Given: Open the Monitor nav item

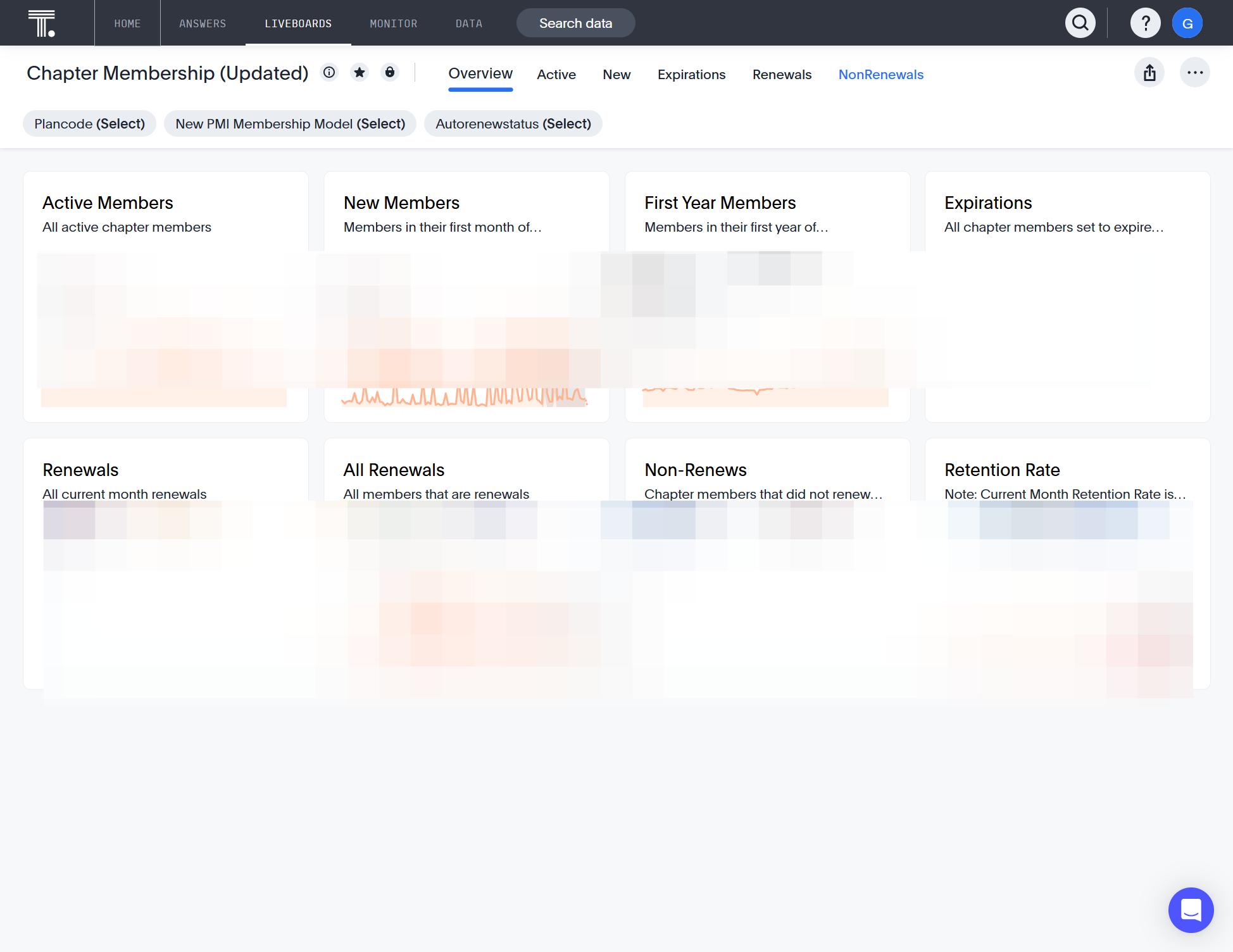Looking at the screenshot, I should [x=394, y=23].
